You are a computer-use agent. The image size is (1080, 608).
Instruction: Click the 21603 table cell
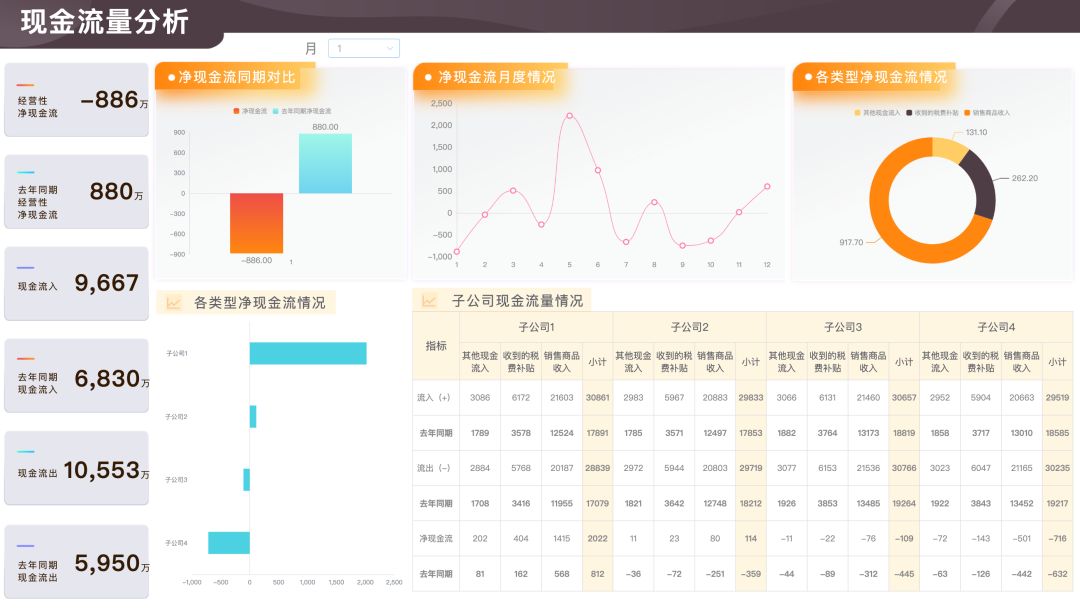click(x=562, y=397)
